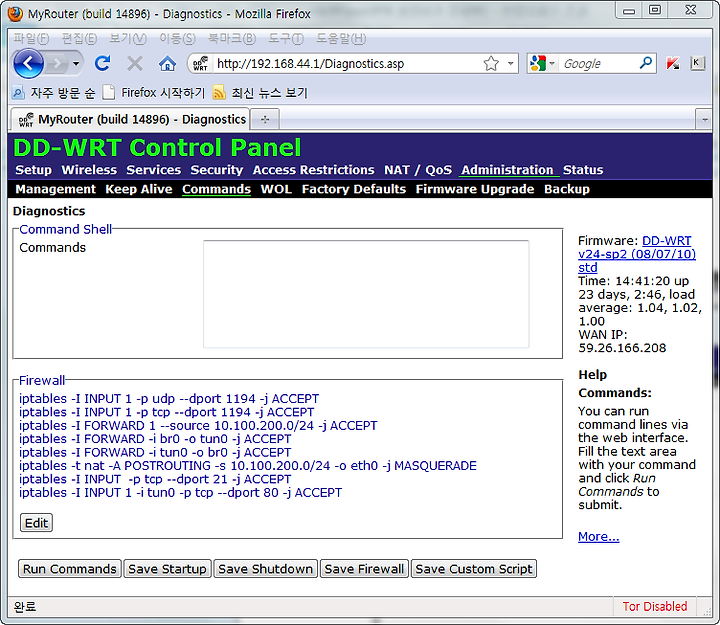Open the 북마크(B) menu
The image size is (720, 625).
point(231,39)
